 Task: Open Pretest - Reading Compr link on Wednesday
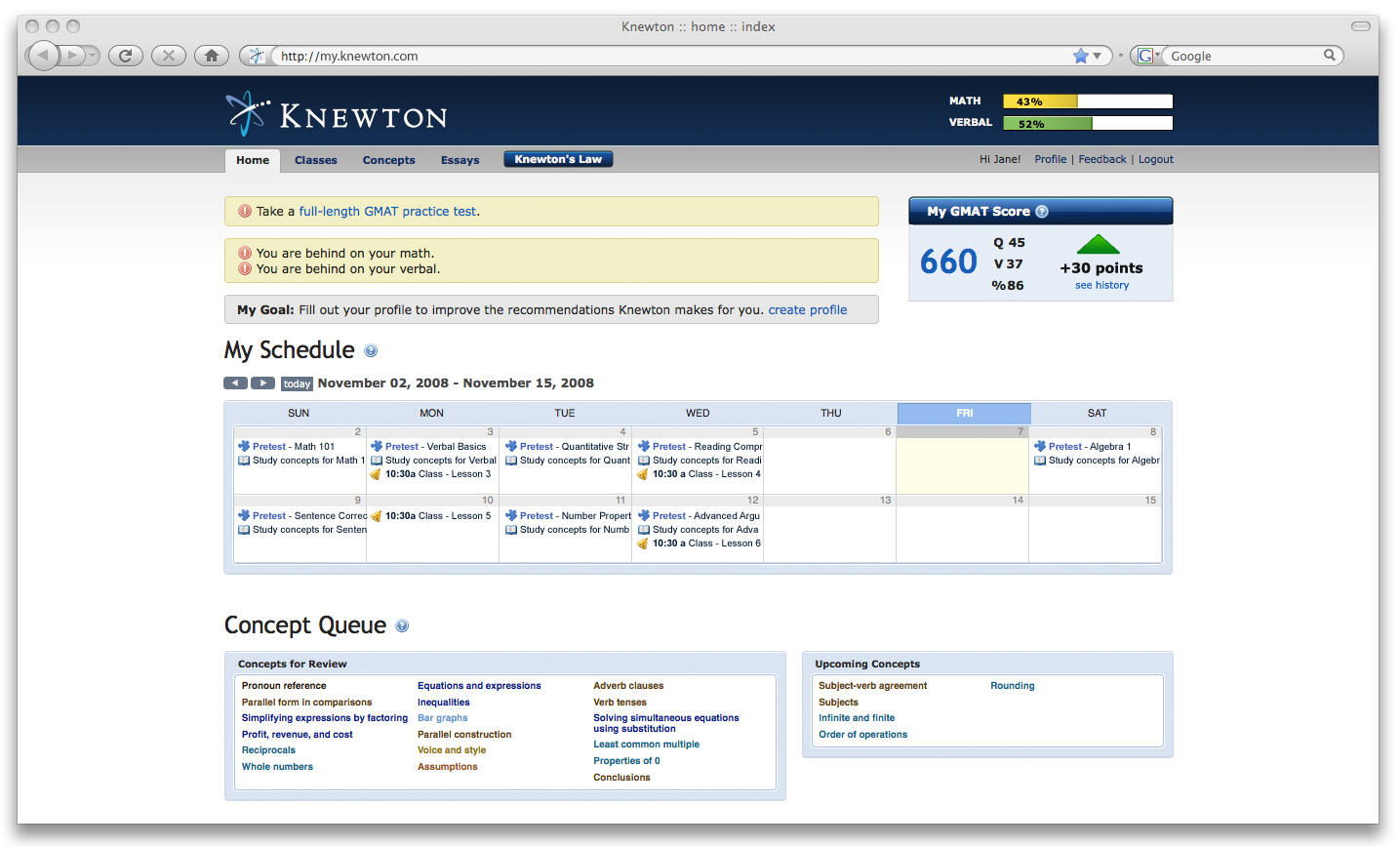(707, 446)
